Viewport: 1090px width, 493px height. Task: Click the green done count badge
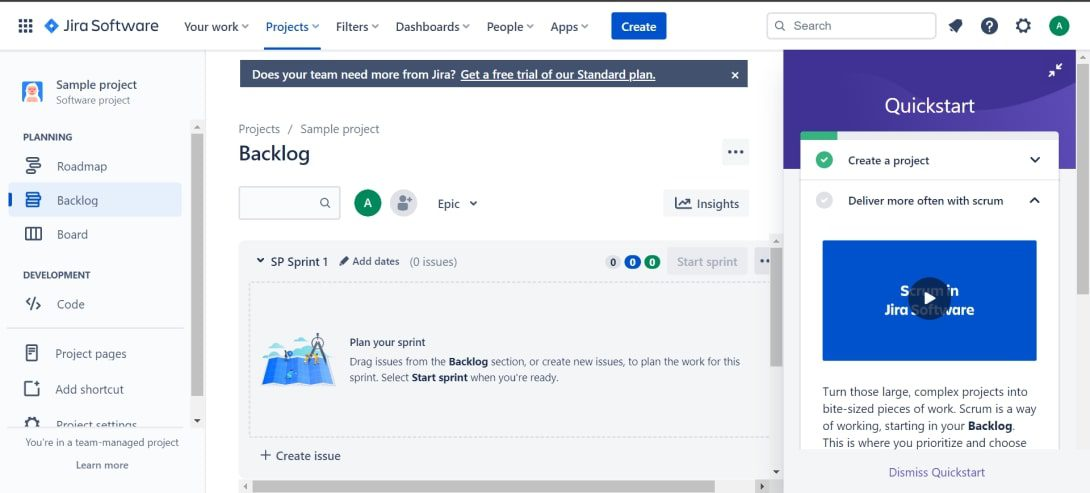pos(651,262)
